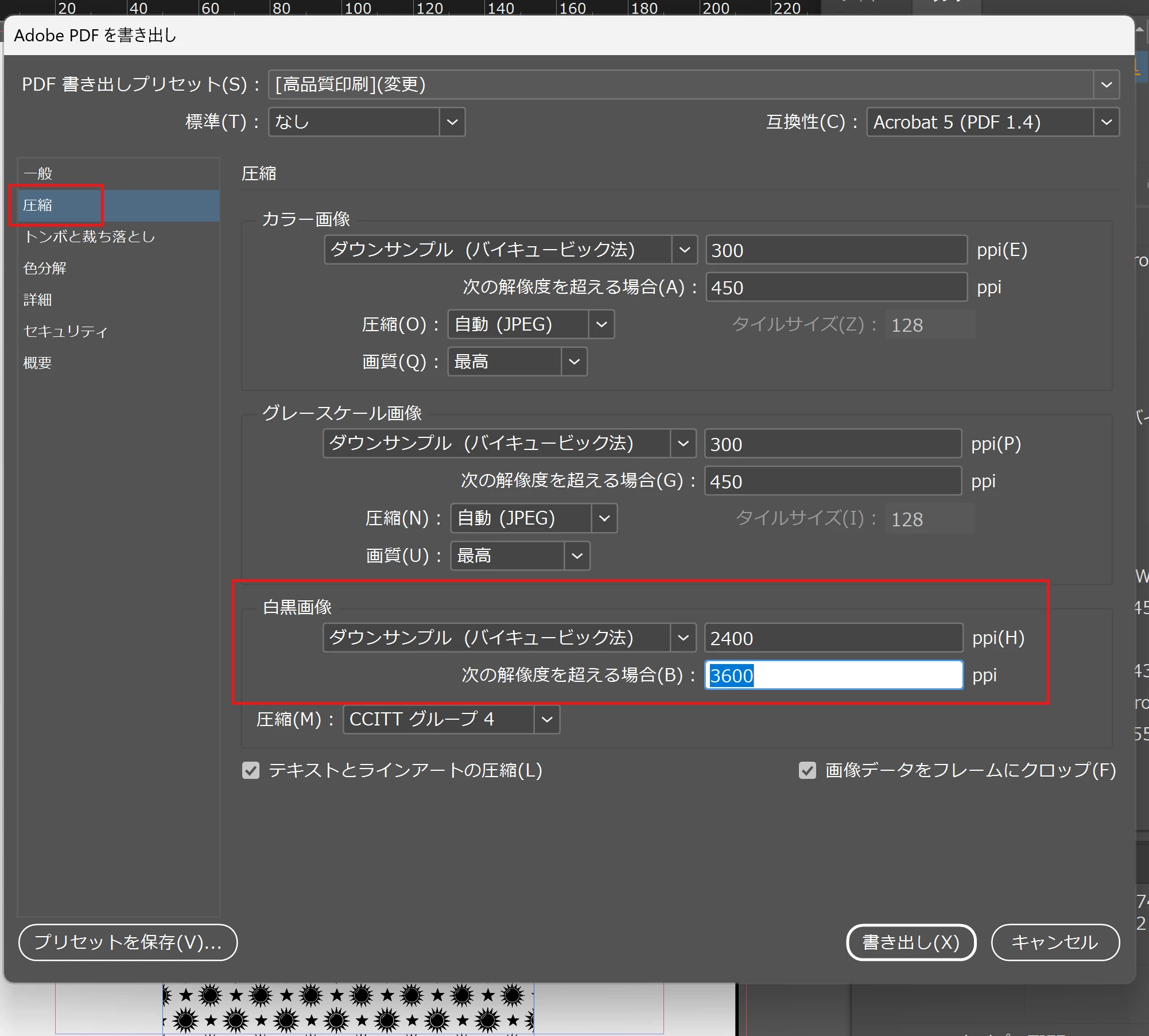The height and width of the screenshot is (1036, 1149).
Task: Open grayscale ダウンサンプル method dropdown
Action: (x=509, y=443)
